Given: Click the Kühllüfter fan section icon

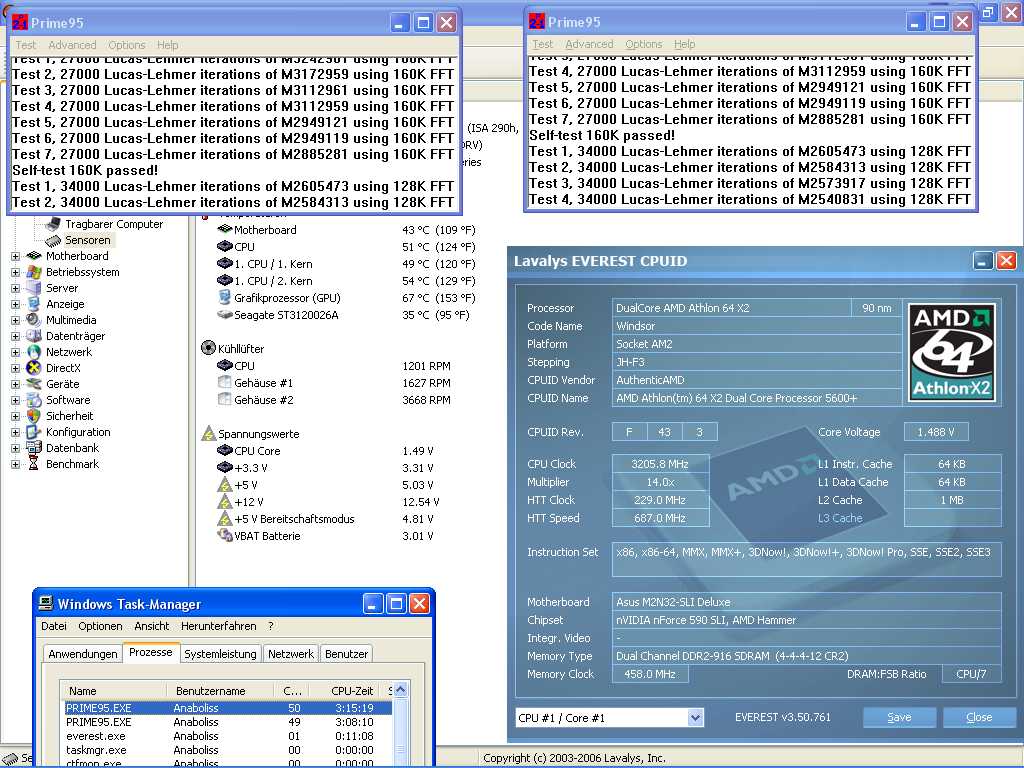Looking at the screenshot, I should [208, 348].
